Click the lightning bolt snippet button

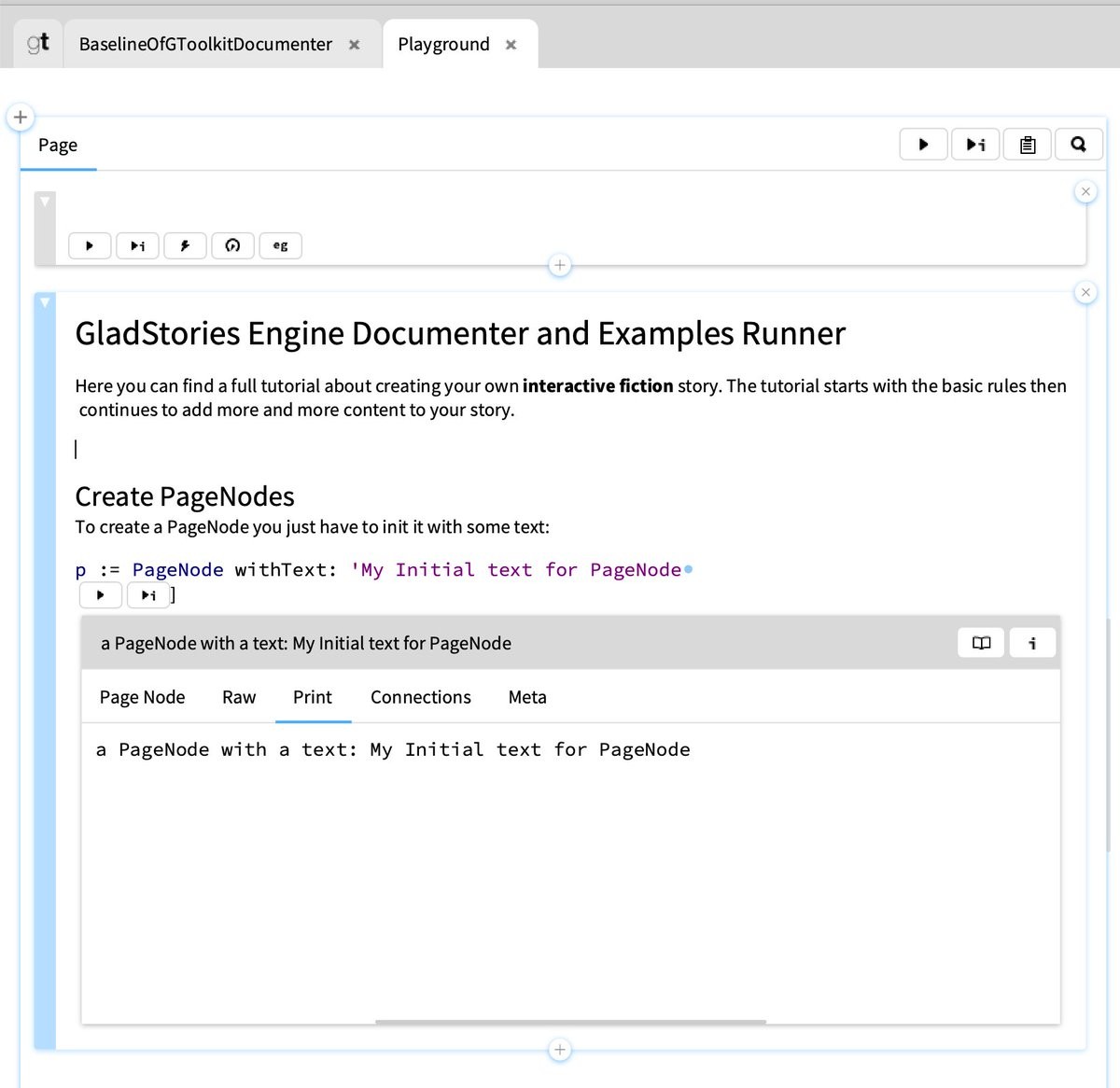tap(185, 245)
